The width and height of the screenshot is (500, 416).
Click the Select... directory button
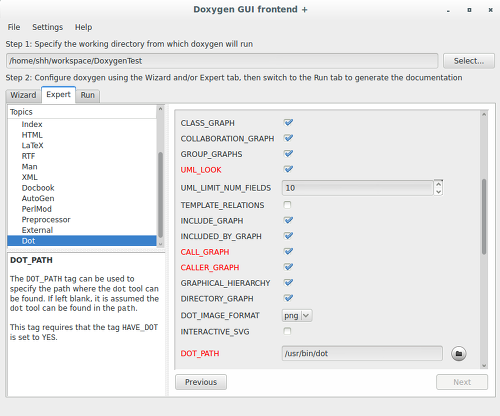(x=469, y=61)
